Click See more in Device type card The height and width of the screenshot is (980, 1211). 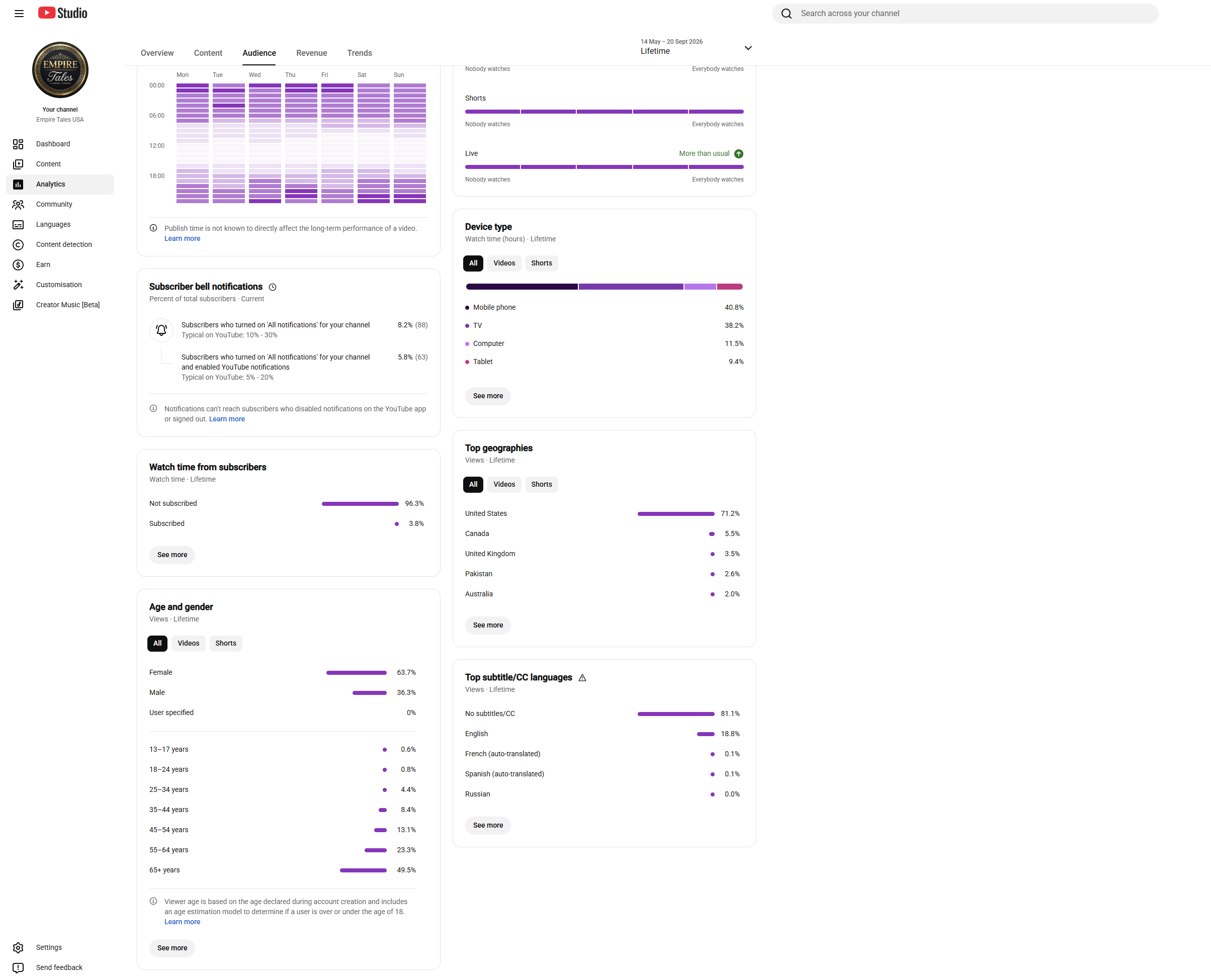[488, 396]
